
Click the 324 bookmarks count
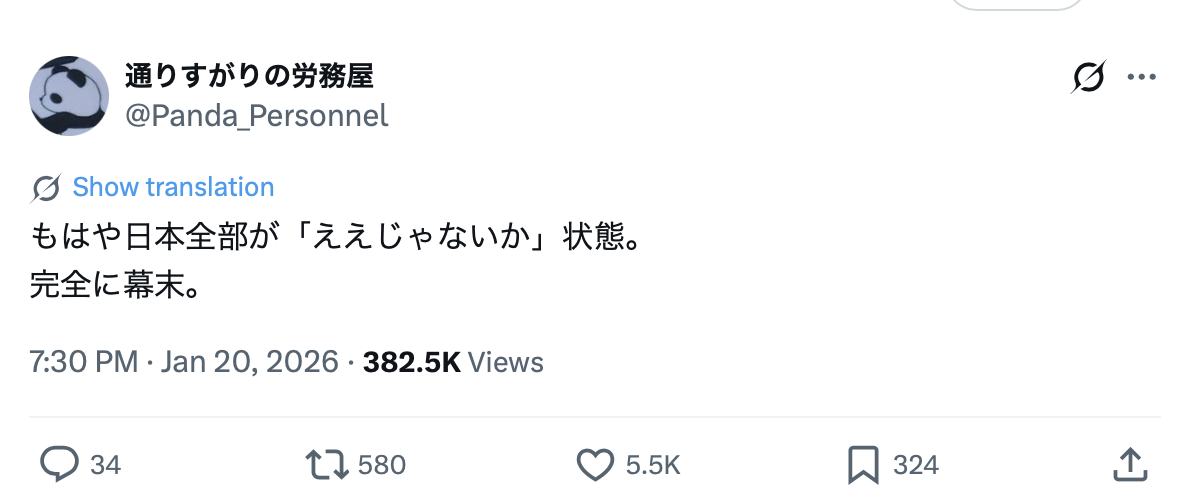tap(915, 464)
